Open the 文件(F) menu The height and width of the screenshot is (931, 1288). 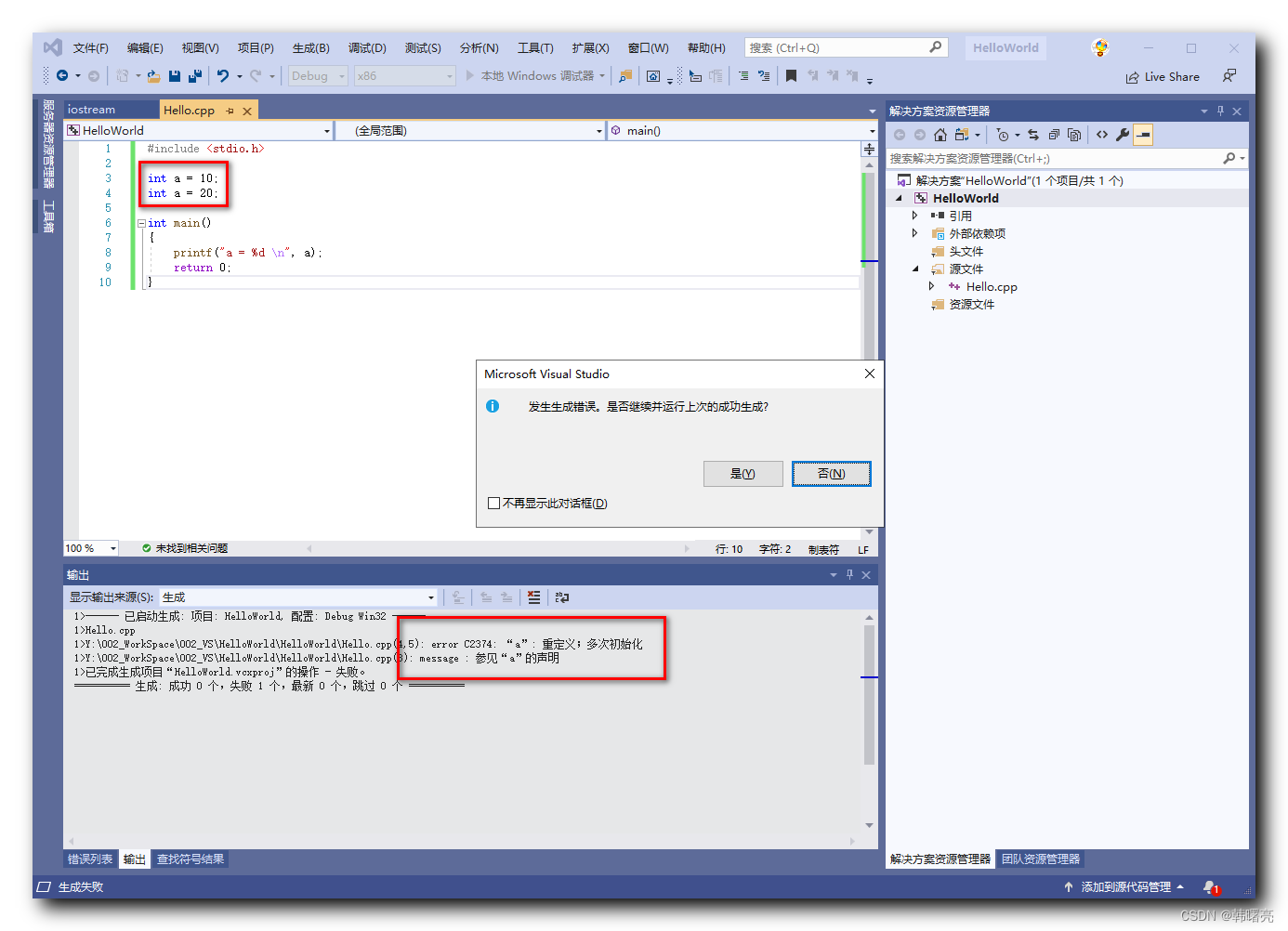point(91,48)
